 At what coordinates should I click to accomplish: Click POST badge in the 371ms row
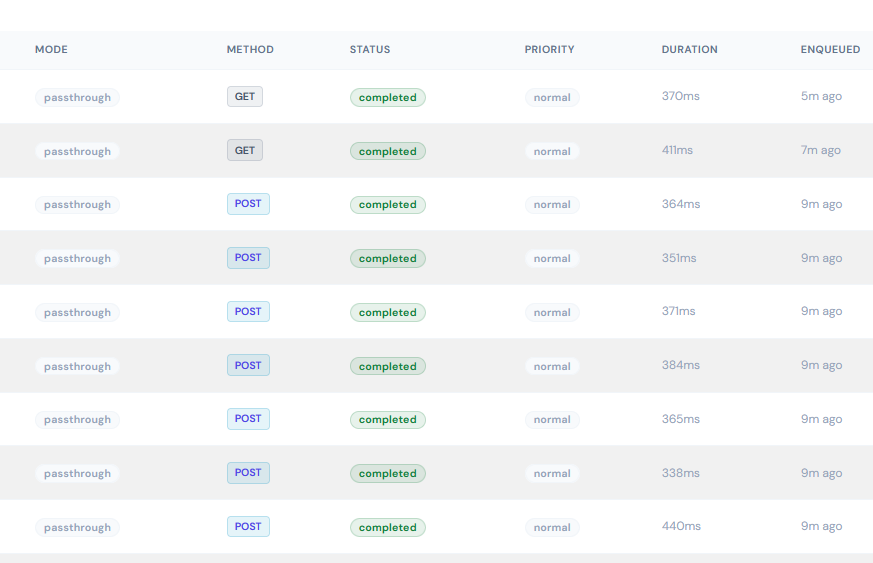248,311
